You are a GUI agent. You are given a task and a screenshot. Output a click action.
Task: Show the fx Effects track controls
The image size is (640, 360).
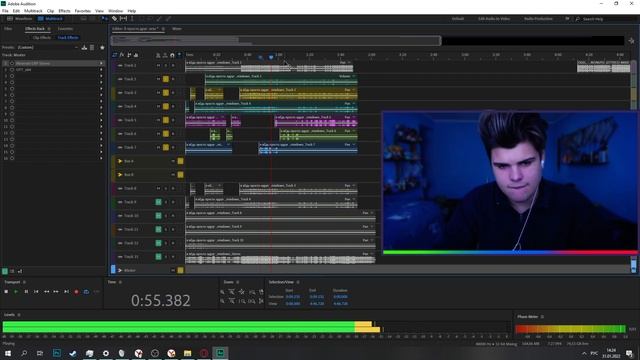[x=122, y=55]
